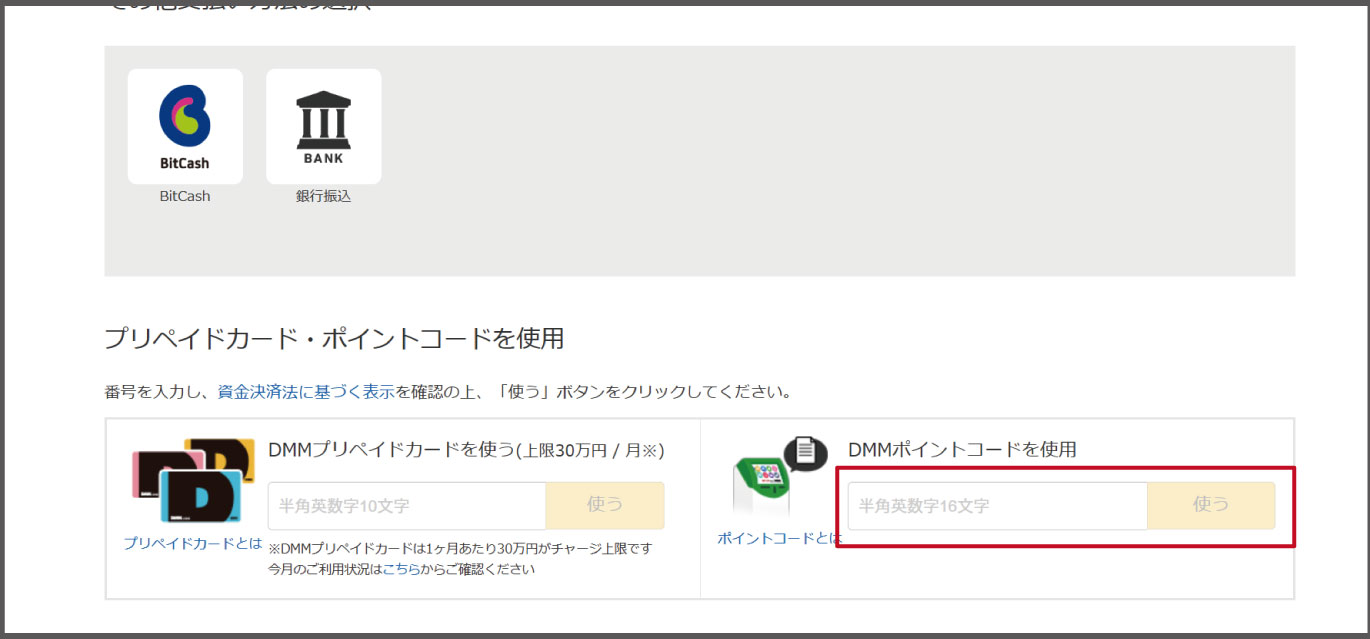Click the BitCash label text
Screen dimensions: 1370x639
[184, 196]
